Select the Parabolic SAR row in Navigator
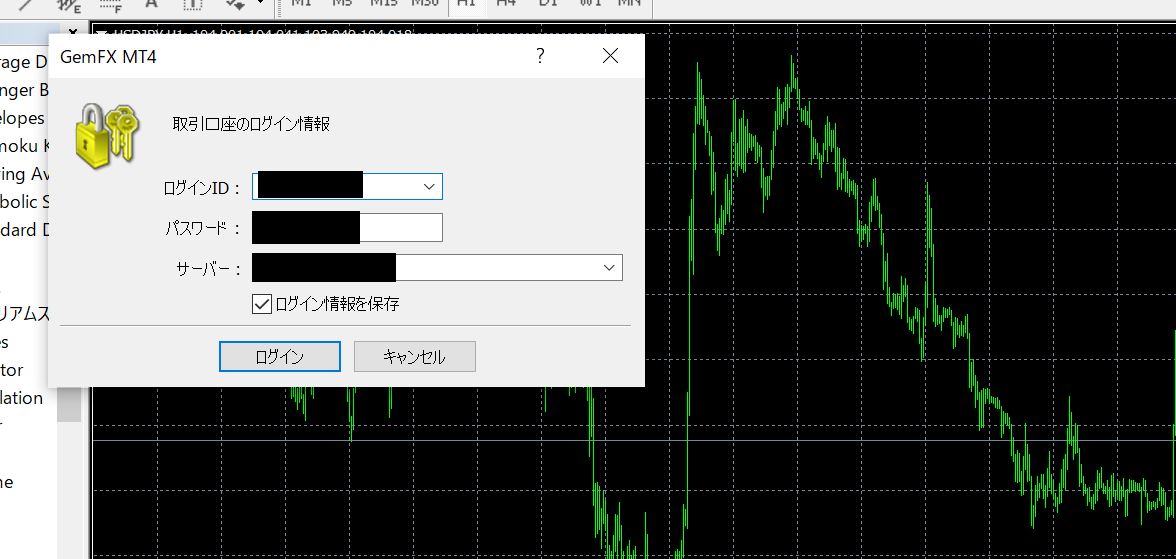The image size is (1176, 559). coord(24,202)
